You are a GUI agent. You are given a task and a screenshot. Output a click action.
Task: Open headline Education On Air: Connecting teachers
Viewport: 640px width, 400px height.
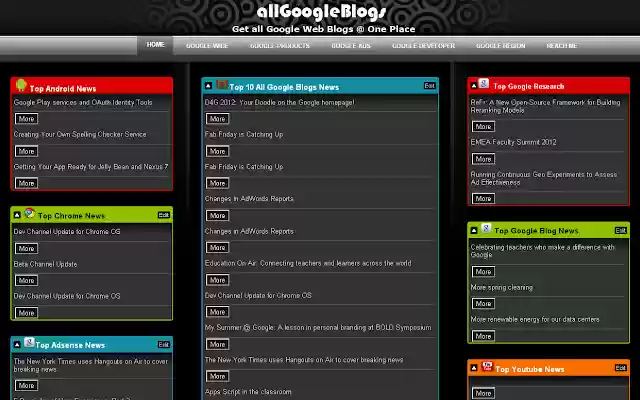[x=308, y=263]
